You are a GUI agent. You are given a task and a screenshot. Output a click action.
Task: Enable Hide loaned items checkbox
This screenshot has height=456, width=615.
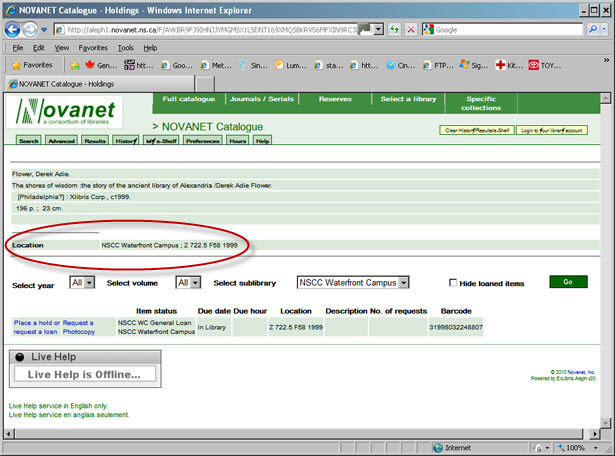[454, 283]
